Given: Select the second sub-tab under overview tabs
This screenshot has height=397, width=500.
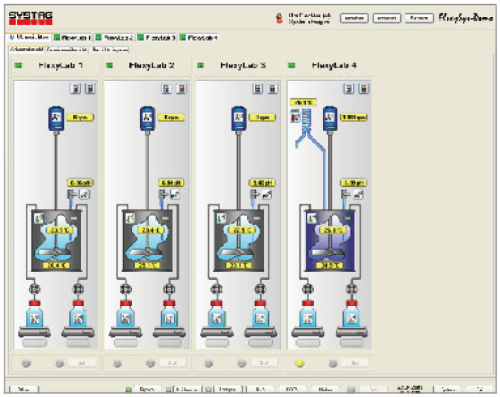Looking at the screenshot, I should click(66, 49).
